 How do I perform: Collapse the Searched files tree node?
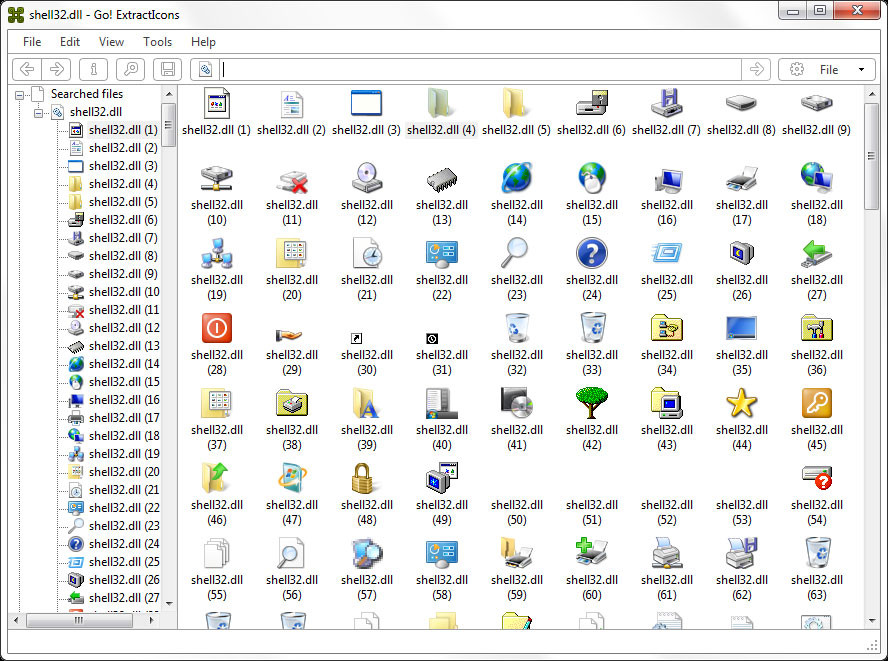(20, 95)
